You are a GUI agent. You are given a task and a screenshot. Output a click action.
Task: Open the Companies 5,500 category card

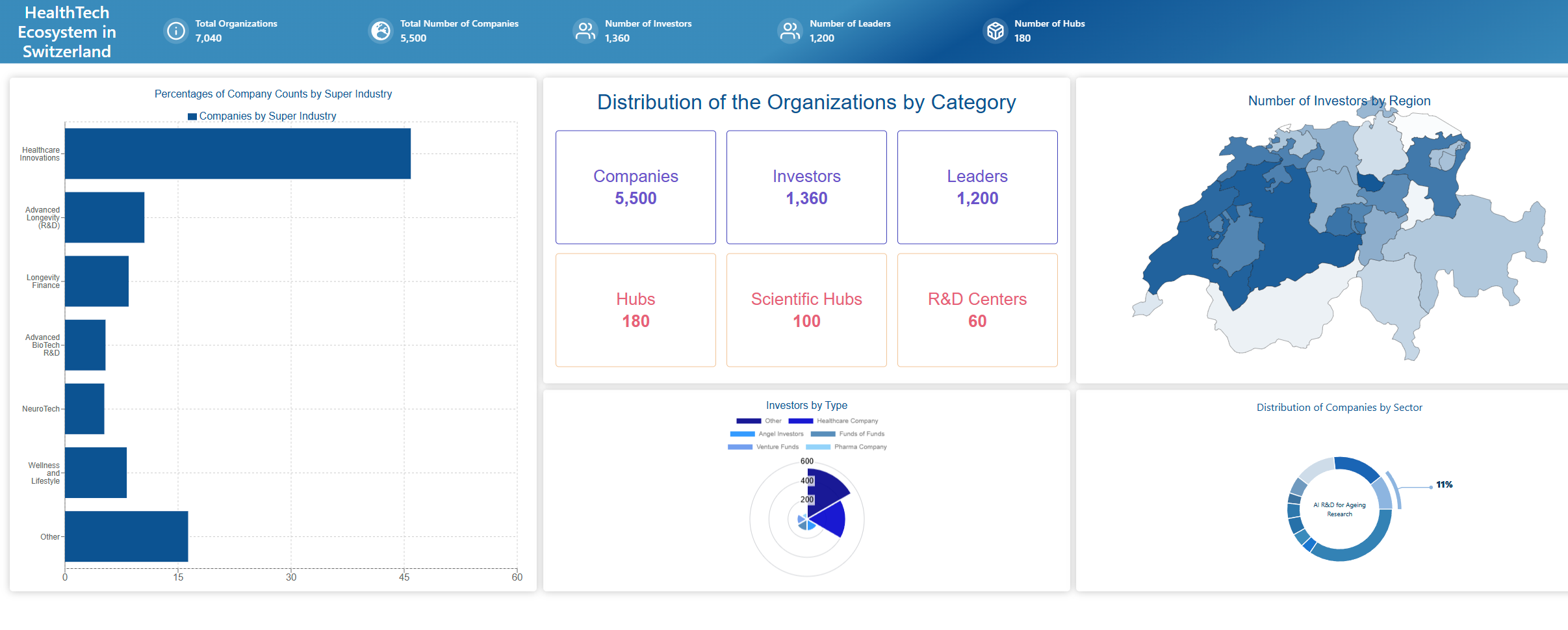click(x=636, y=187)
